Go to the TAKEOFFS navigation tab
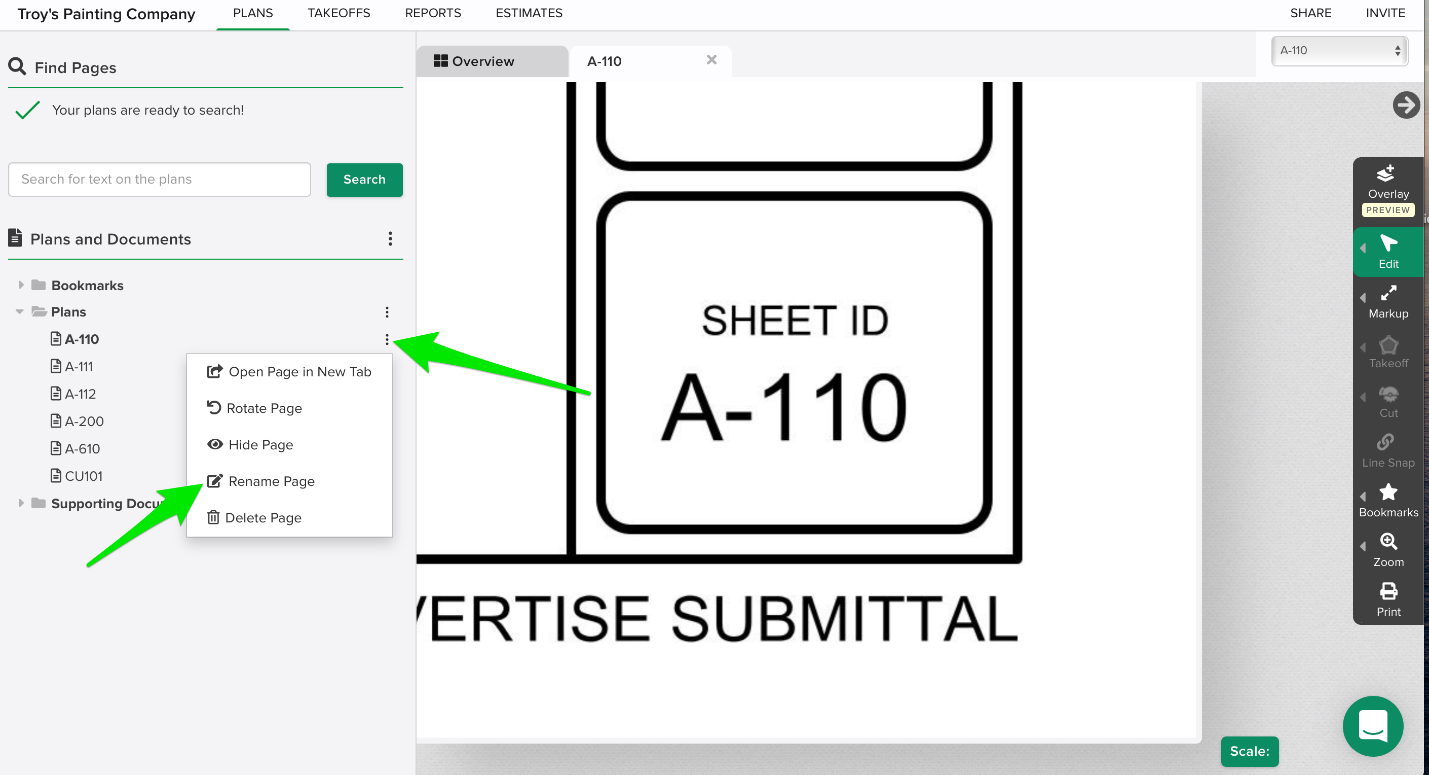The width and height of the screenshot is (1429, 775). point(339,13)
